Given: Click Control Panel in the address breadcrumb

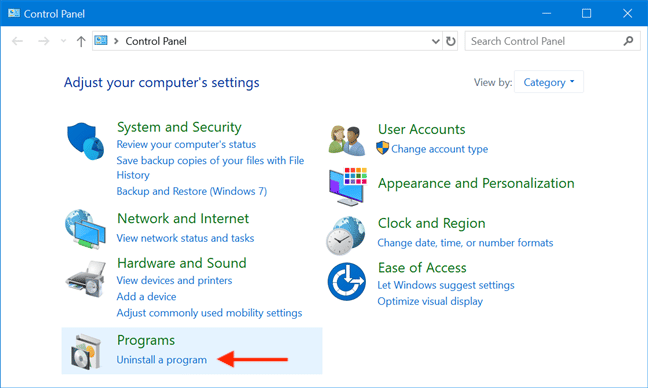Looking at the screenshot, I should 156,41.
